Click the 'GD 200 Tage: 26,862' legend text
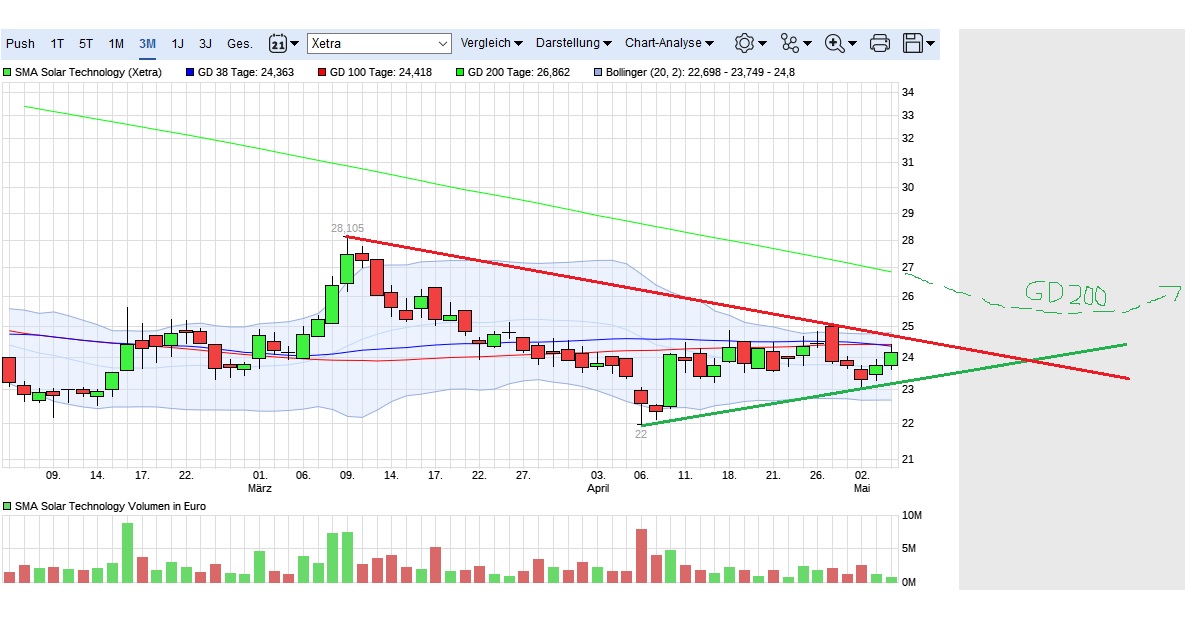1185x630 pixels. click(x=519, y=73)
